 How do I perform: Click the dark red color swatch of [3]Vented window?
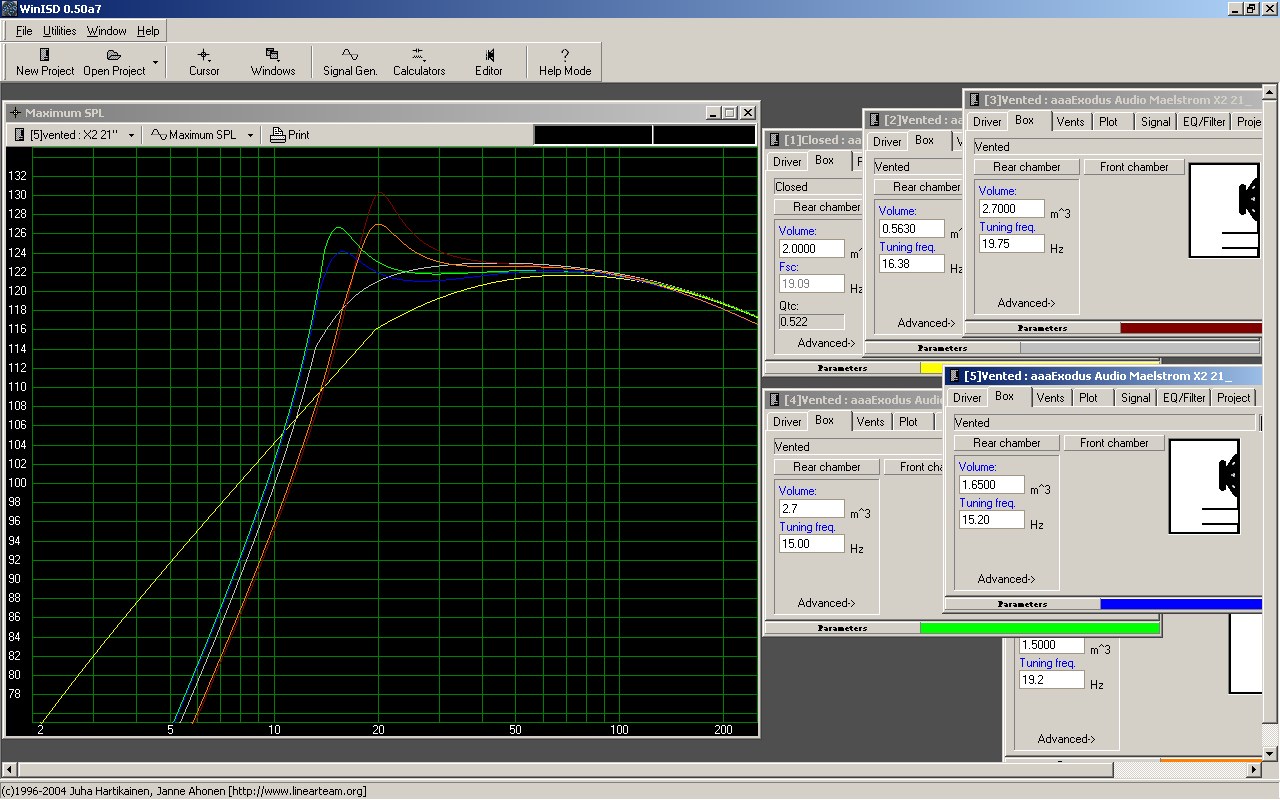click(x=1191, y=328)
